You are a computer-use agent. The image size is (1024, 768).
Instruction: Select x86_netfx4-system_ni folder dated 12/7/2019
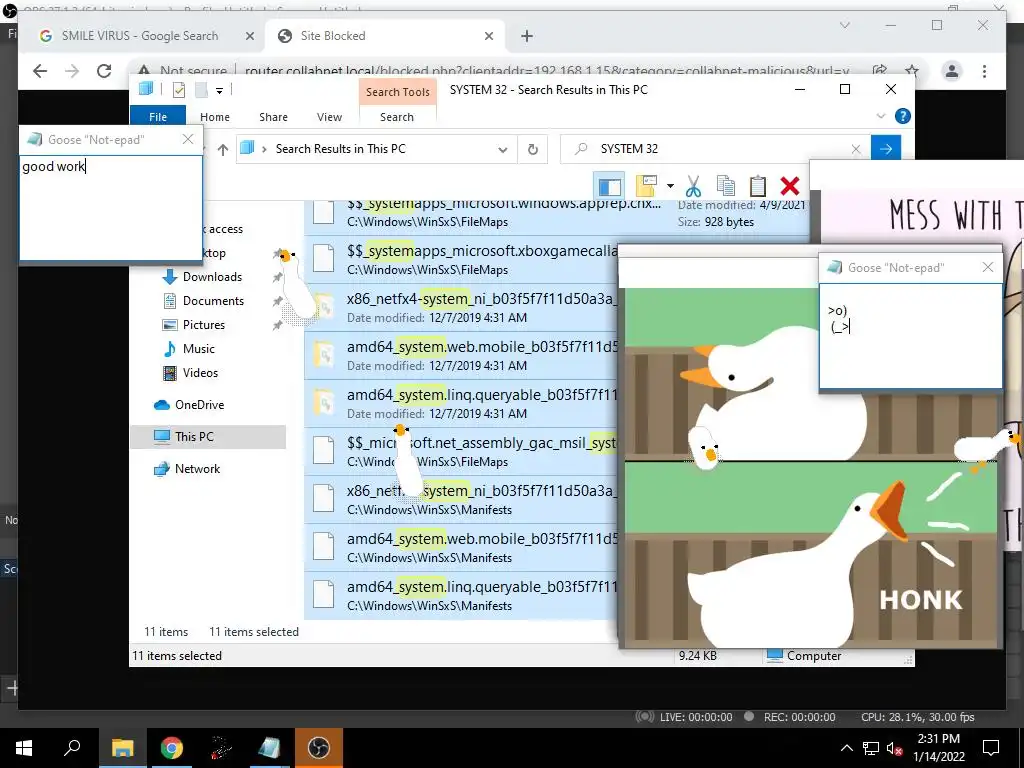point(461,308)
